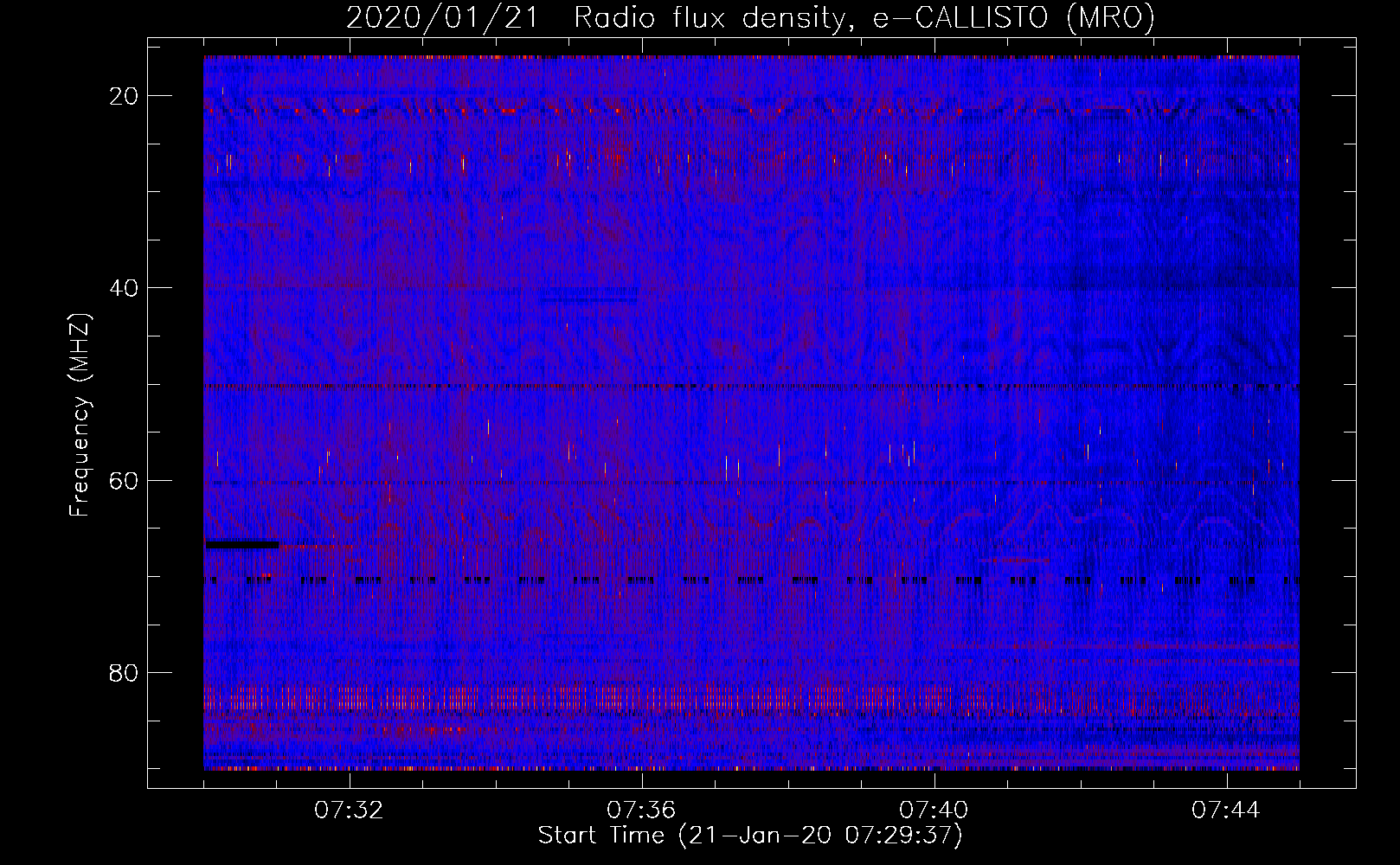The image size is (1400, 865).
Task: Click the solid black bar near 67 MHz
Action: coord(242,544)
